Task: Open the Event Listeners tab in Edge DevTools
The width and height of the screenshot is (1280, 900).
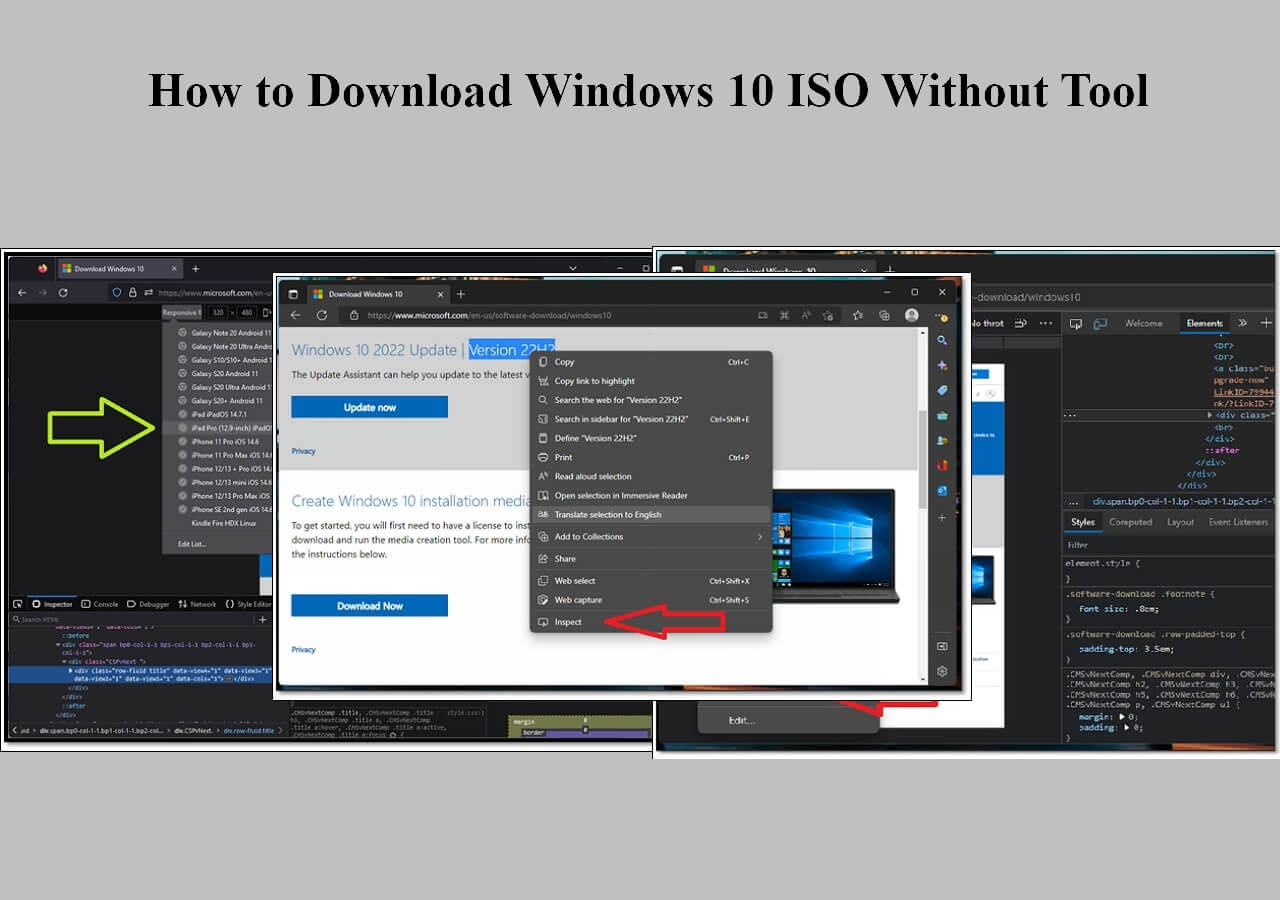Action: click(x=1238, y=522)
